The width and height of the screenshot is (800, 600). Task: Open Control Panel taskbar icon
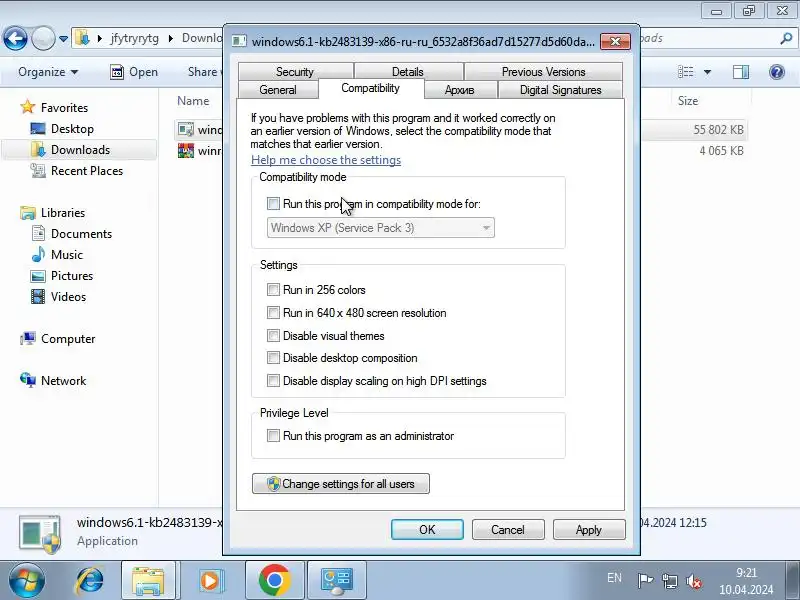(337, 581)
